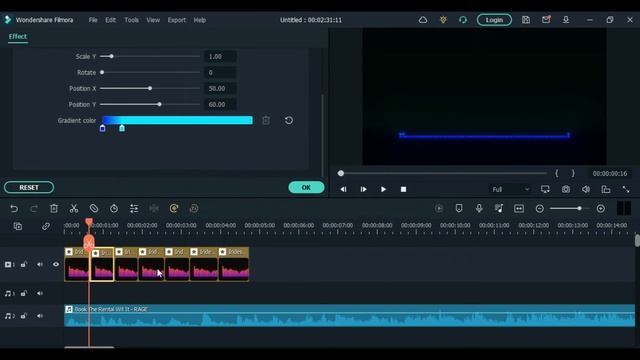Click the Undo arrow in timeline toolbar
Image resolution: width=640 pixels, height=360 pixels.
point(14,209)
